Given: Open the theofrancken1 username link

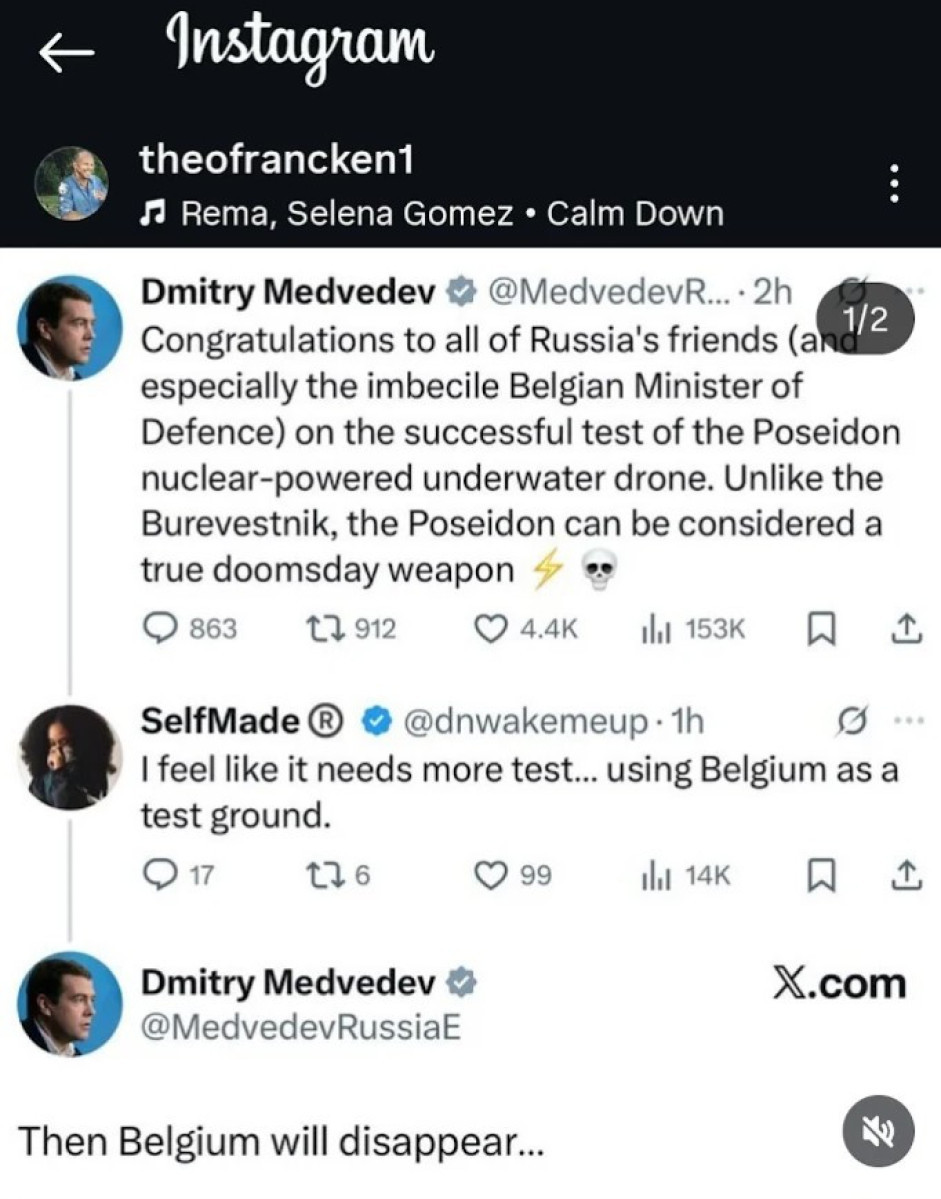Looking at the screenshot, I should (276, 160).
